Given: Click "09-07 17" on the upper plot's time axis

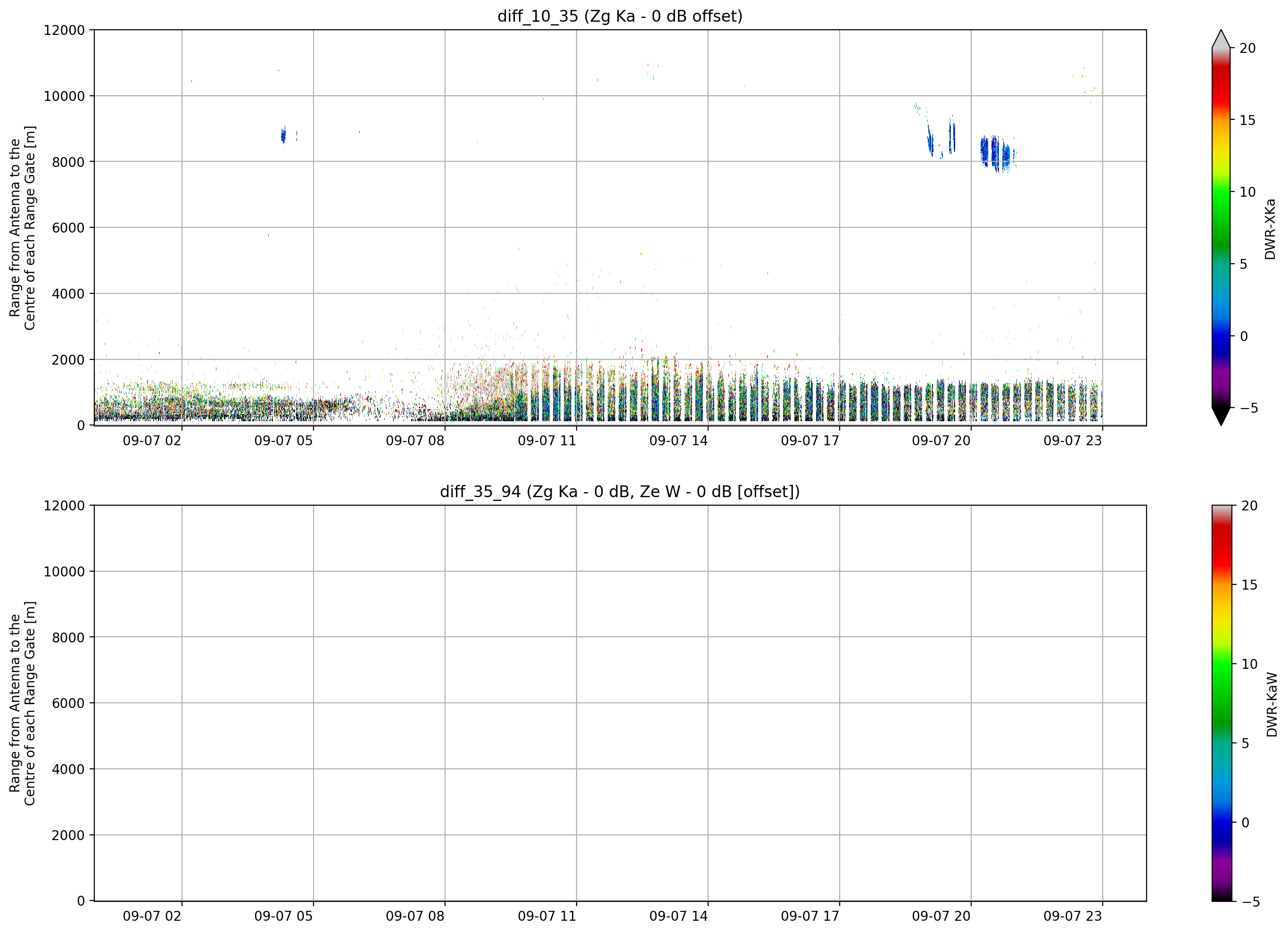Looking at the screenshot, I should [810, 441].
